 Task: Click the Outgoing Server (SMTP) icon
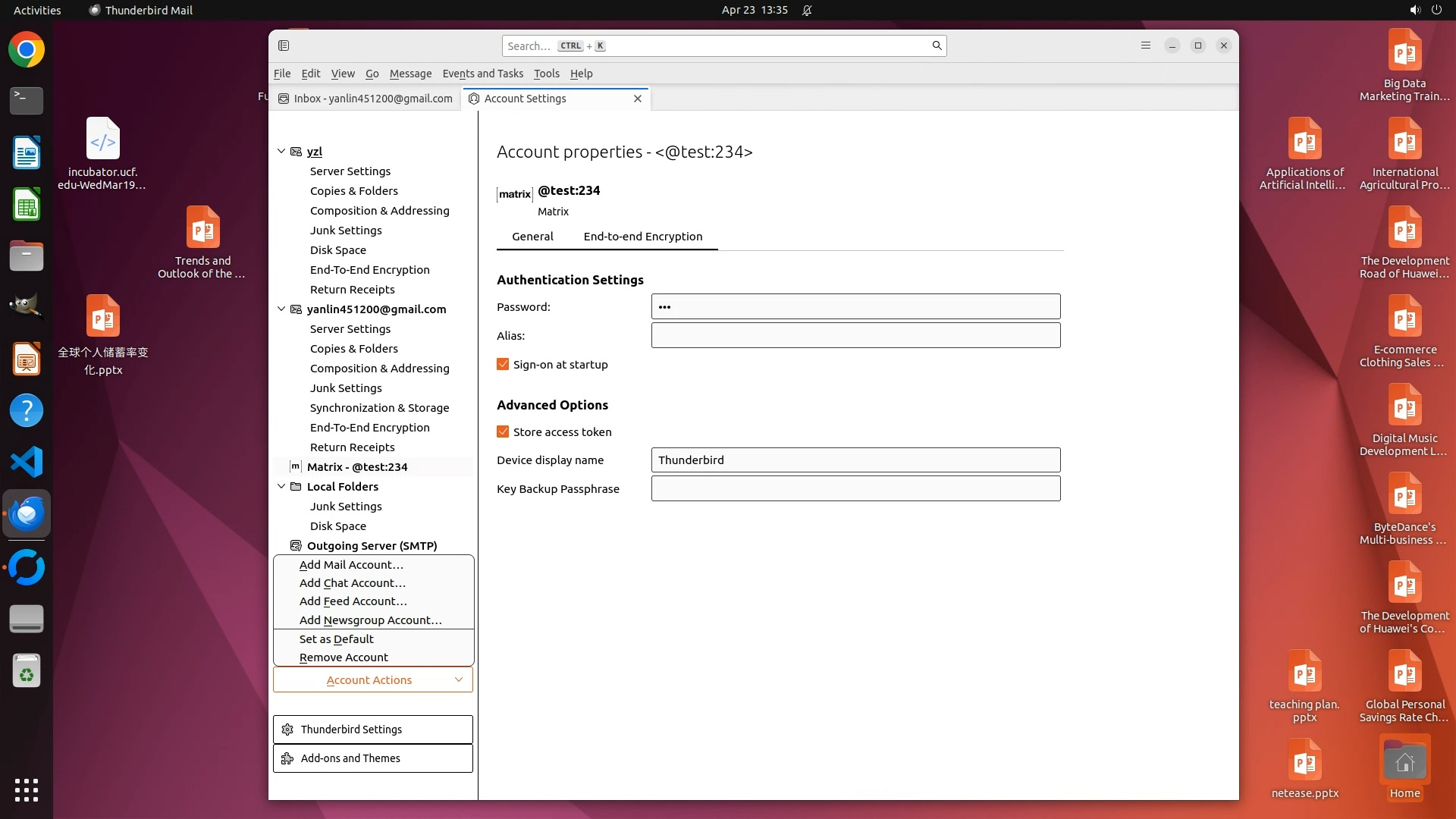click(x=296, y=545)
